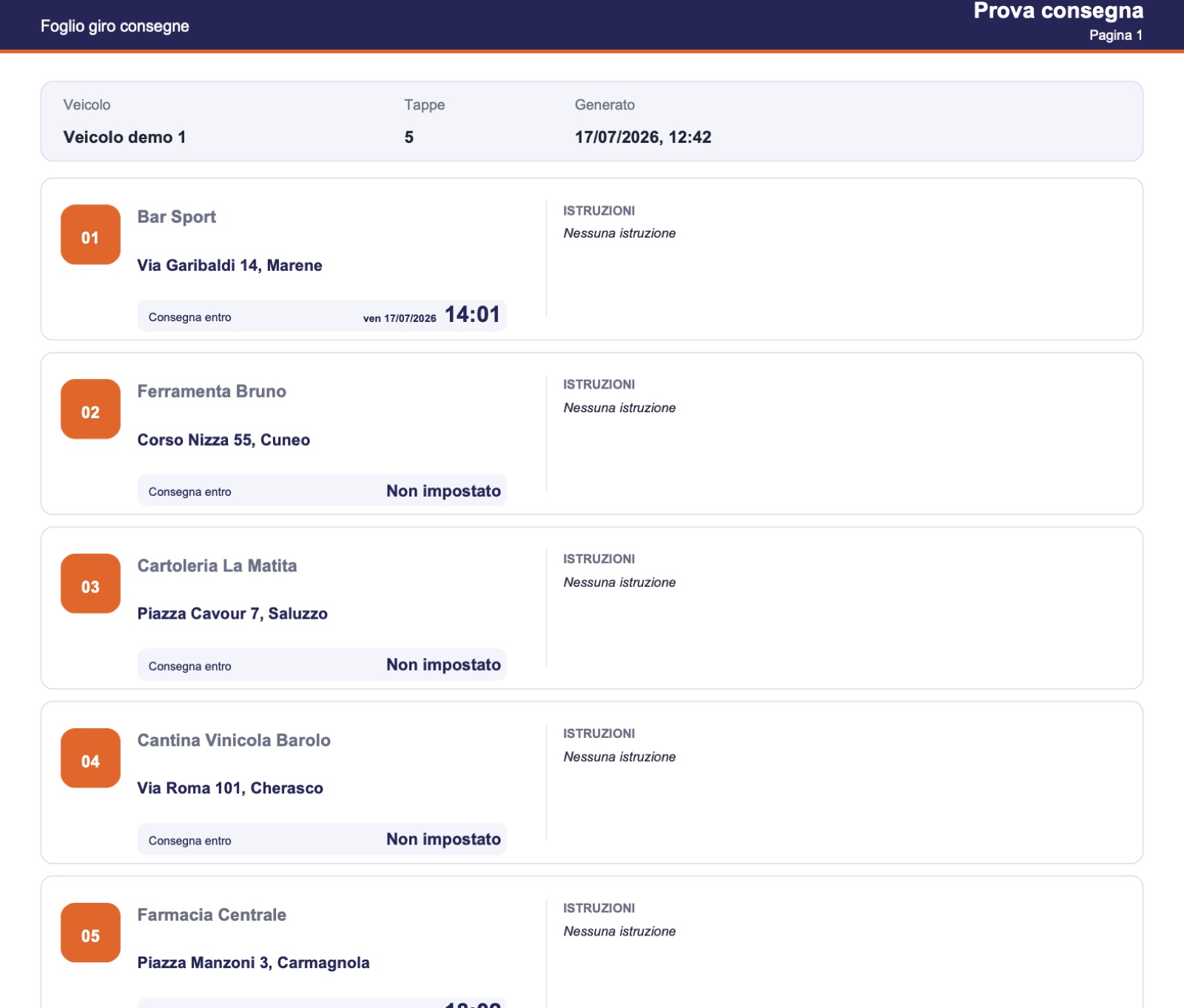This screenshot has width=1184, height=1008.
Task: Click the Foglio giro consegne heading
Action: point(115,27)
